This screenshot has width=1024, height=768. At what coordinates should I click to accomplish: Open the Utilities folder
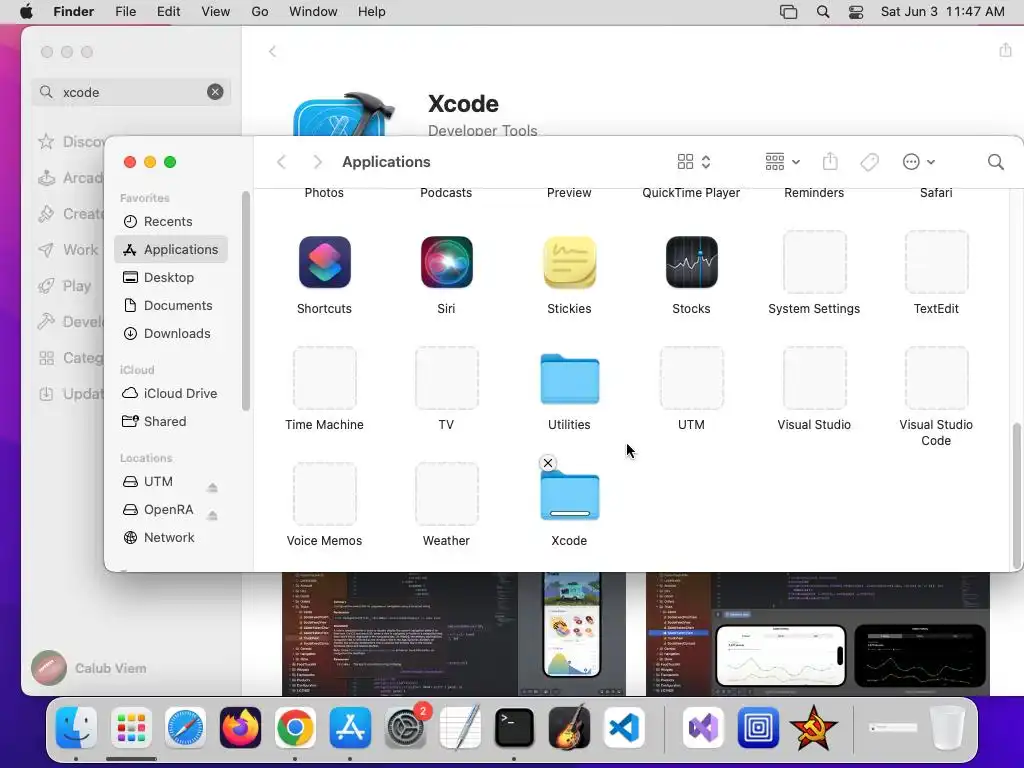(569, 379)
